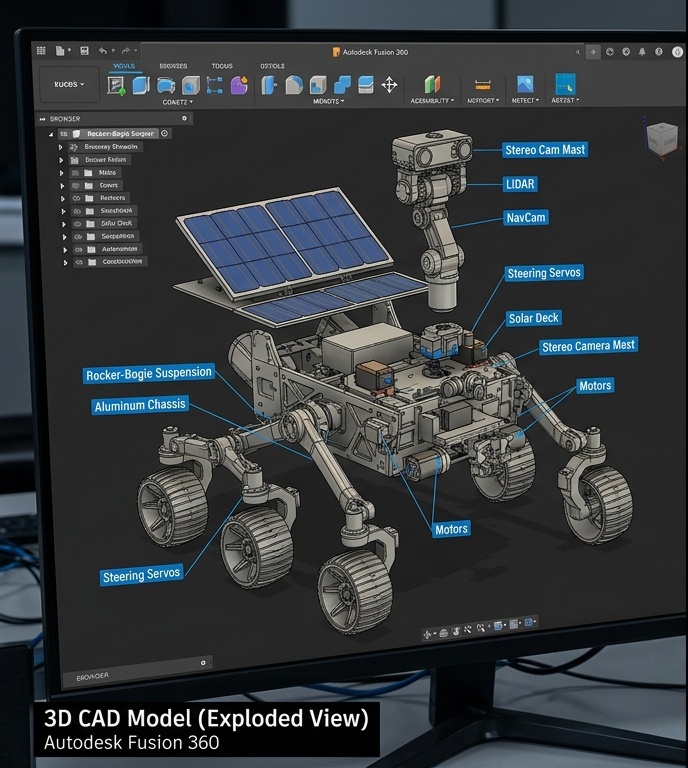Open the ACESMBALITY panel dropdown
Screen dimensions: 688x768
point(432,100)
